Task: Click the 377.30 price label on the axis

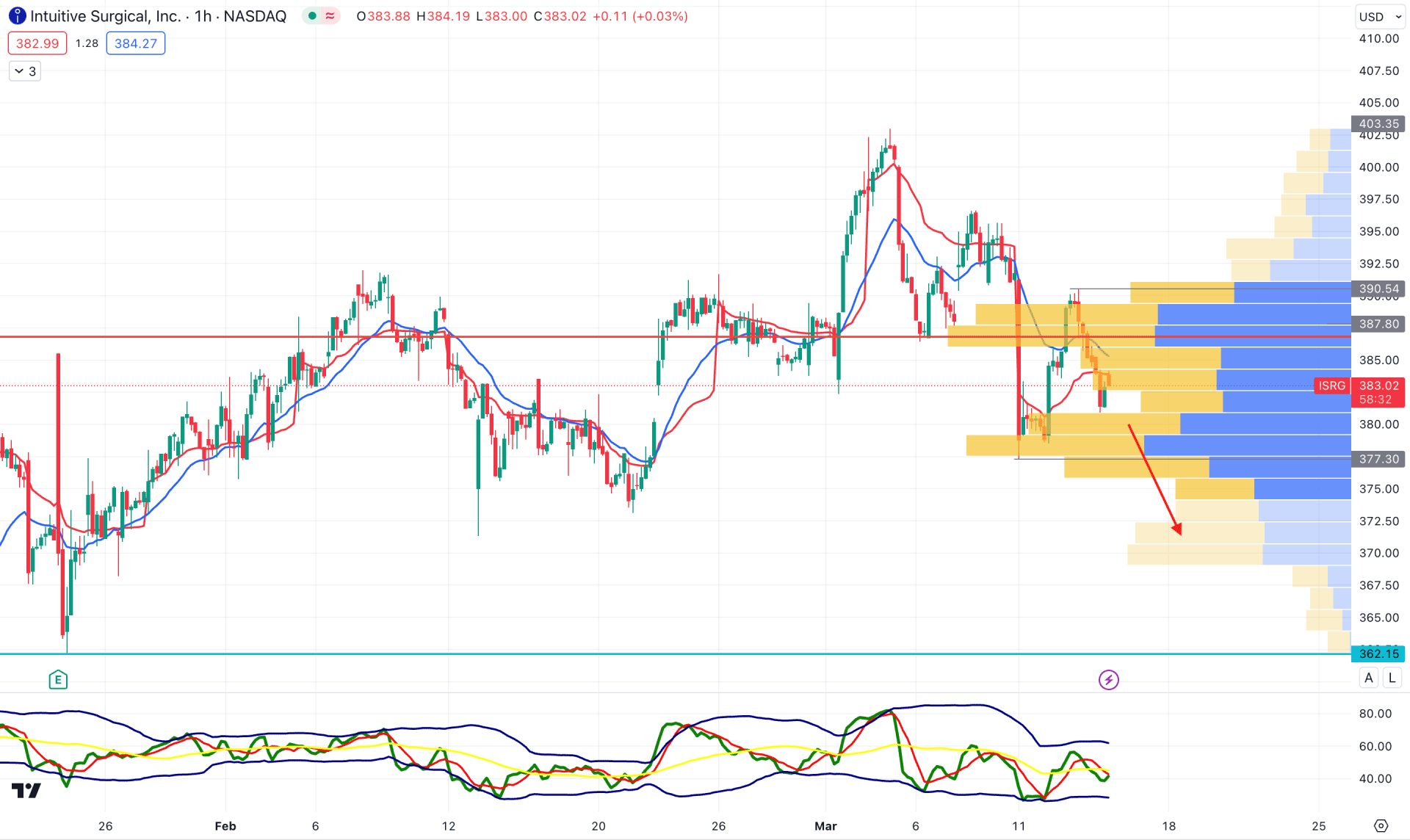Action: 1378,459
